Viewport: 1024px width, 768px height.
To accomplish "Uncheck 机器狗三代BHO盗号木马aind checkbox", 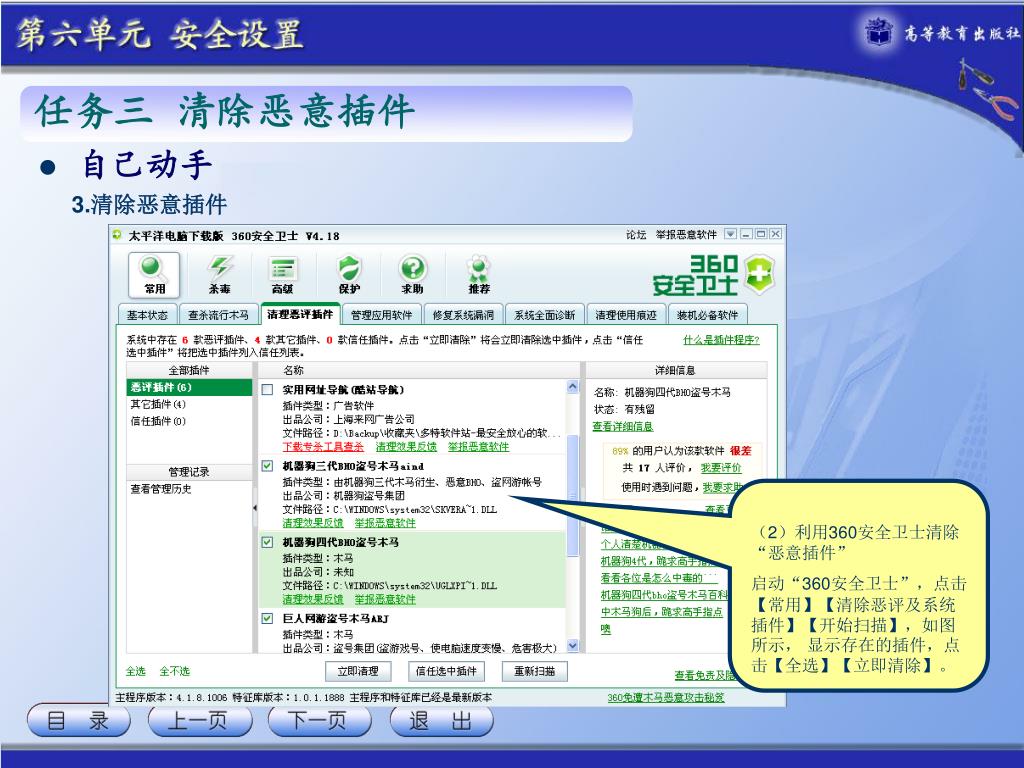I will (x=267, y=466).
